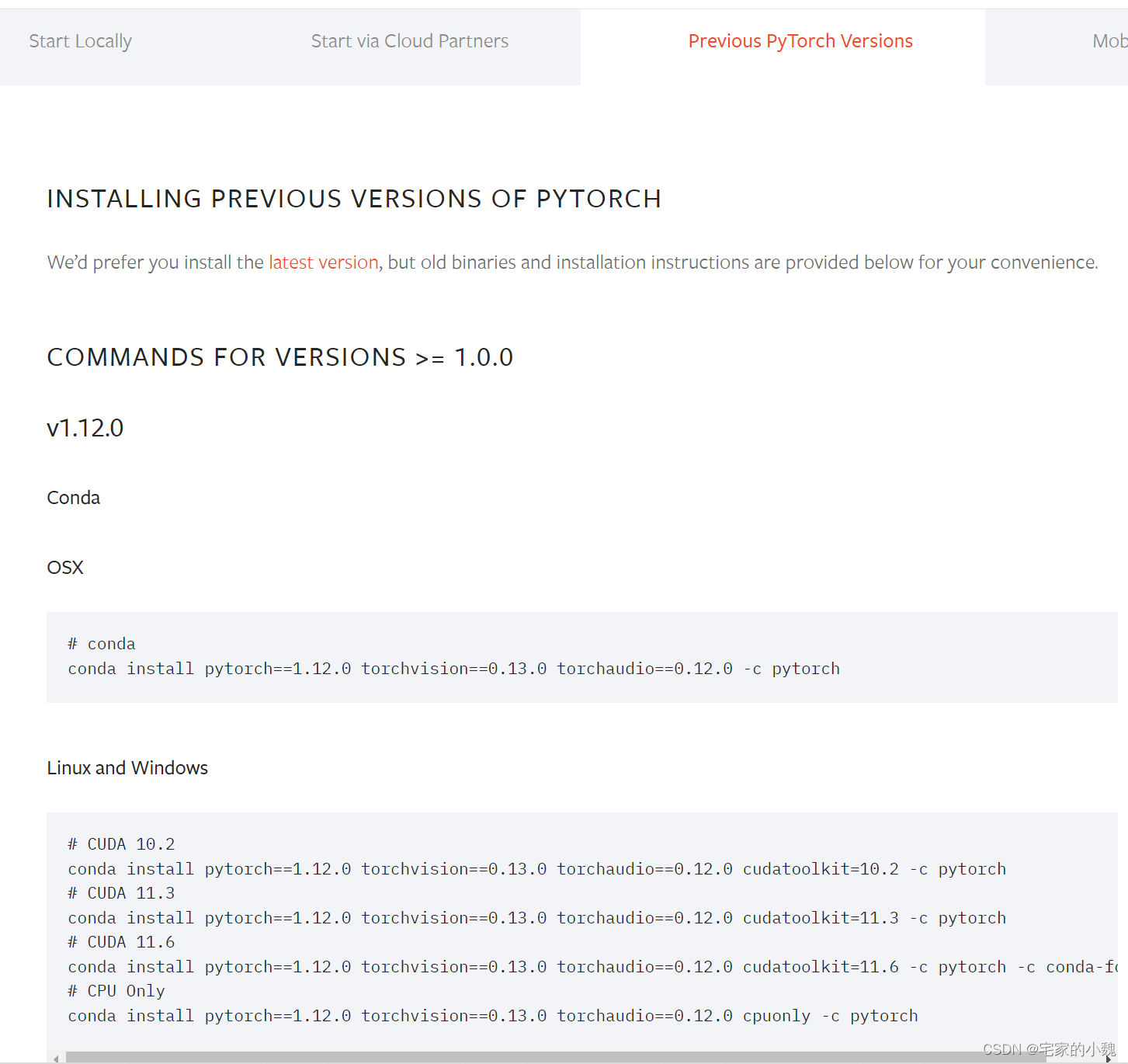The width and height of the screenshot is (1128, 1064).
Task: Click the OSX conda install command ending '-c pytorch'
Action: [454, 669]
